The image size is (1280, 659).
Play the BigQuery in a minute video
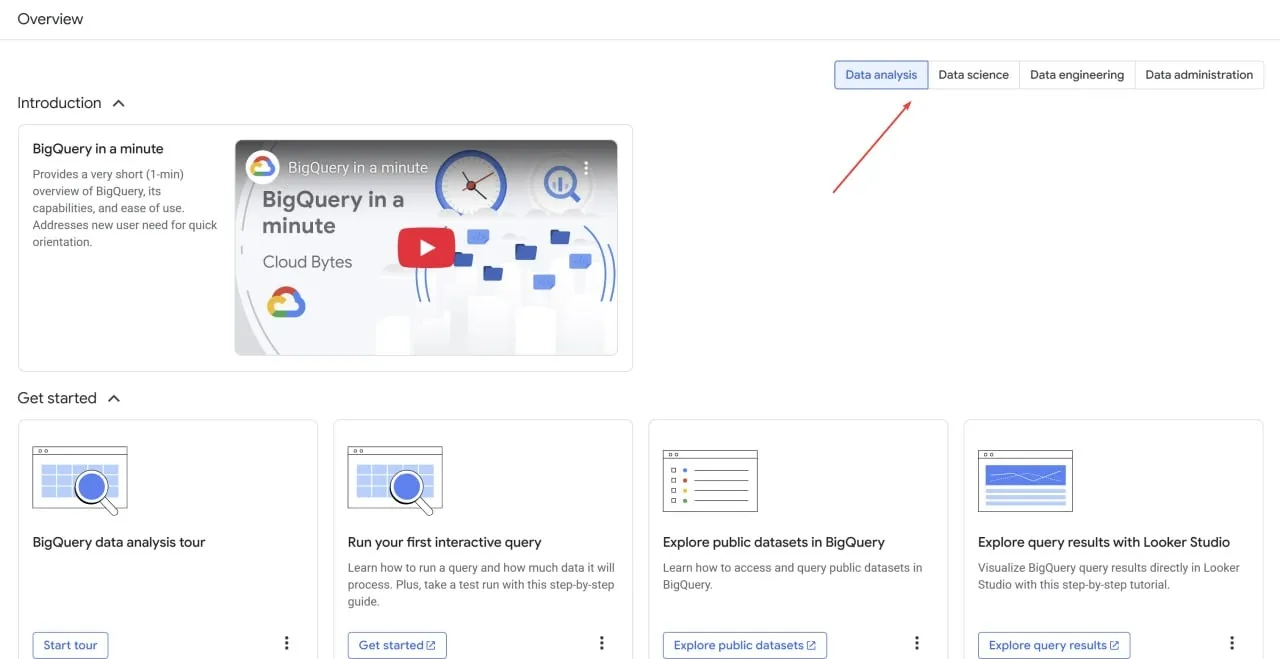(426, 248)
